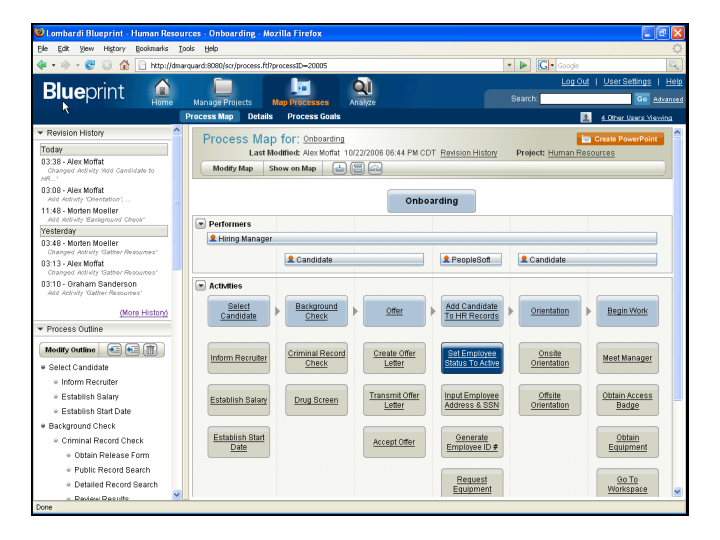Click the first indent icon beside Modify Outline
720x540 pixels.
(113, 349)
